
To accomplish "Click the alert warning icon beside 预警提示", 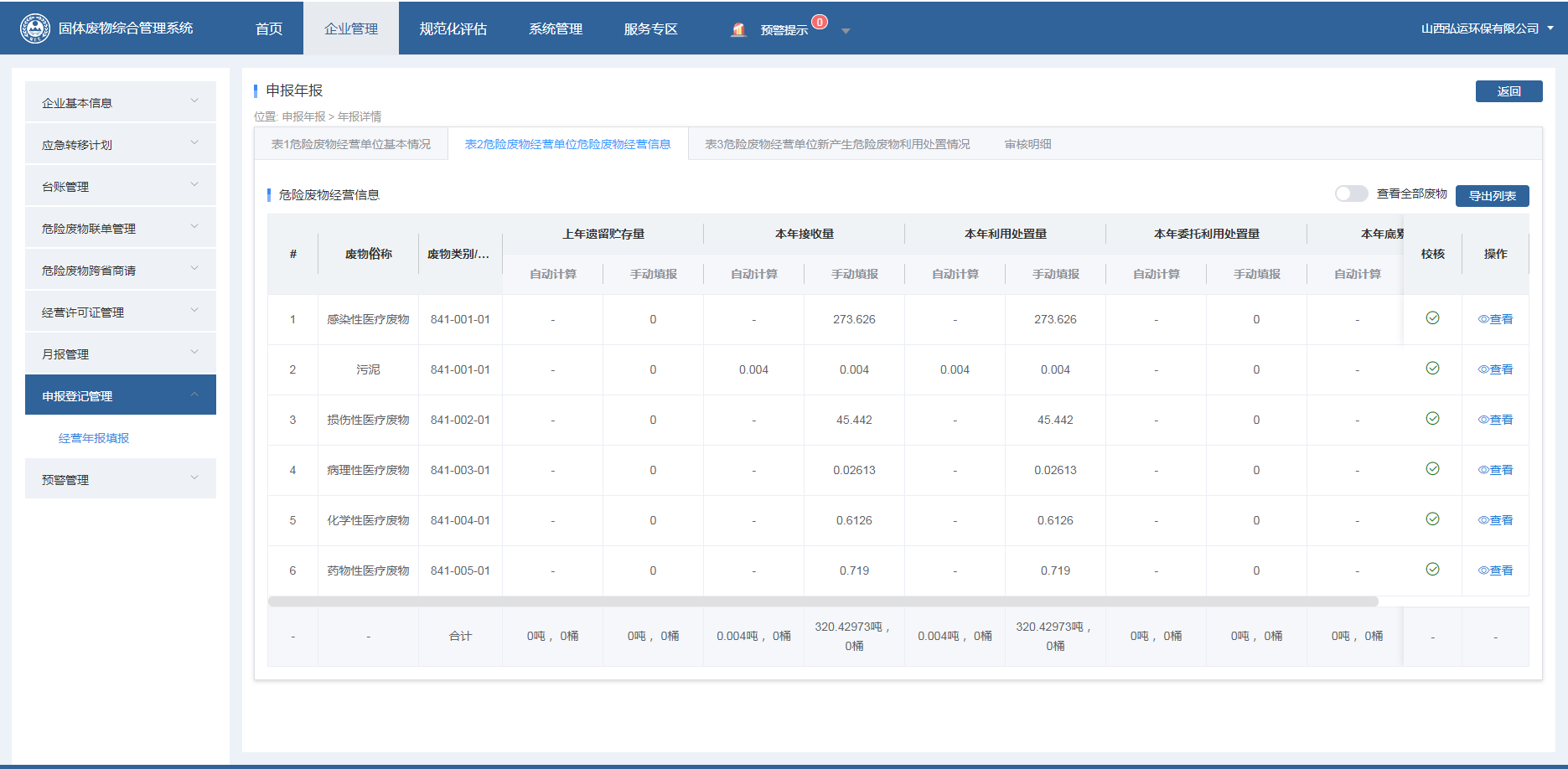I will tap(738, 29).
